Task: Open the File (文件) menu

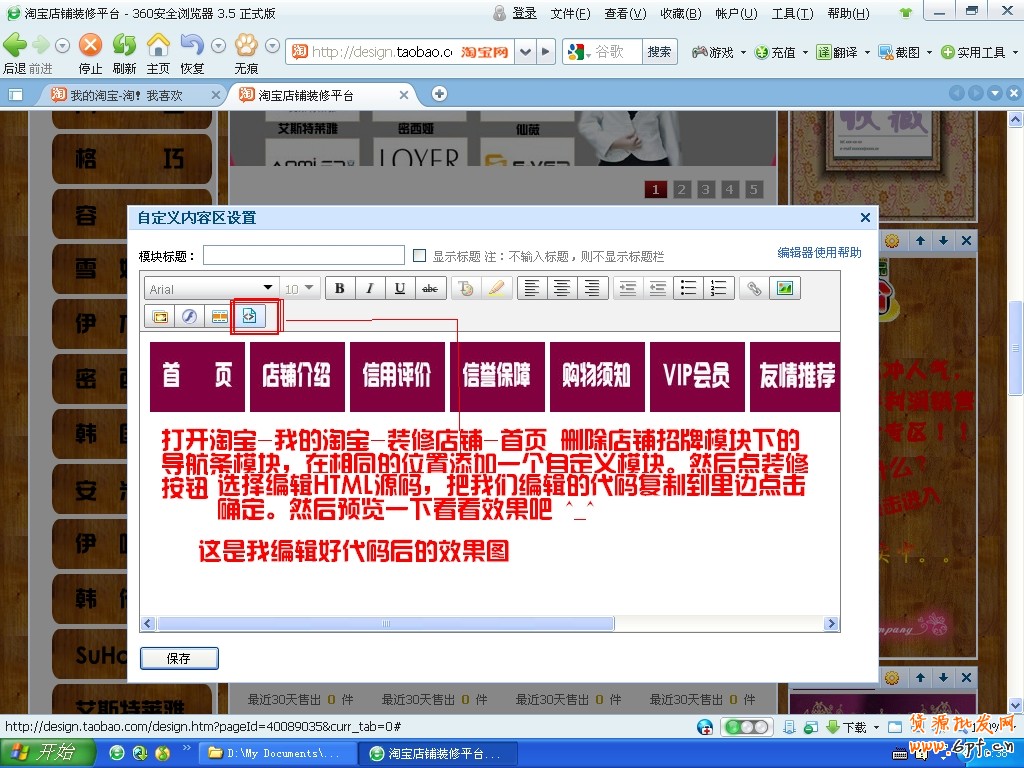Action: pyautogui.click(x=570, y=14)
